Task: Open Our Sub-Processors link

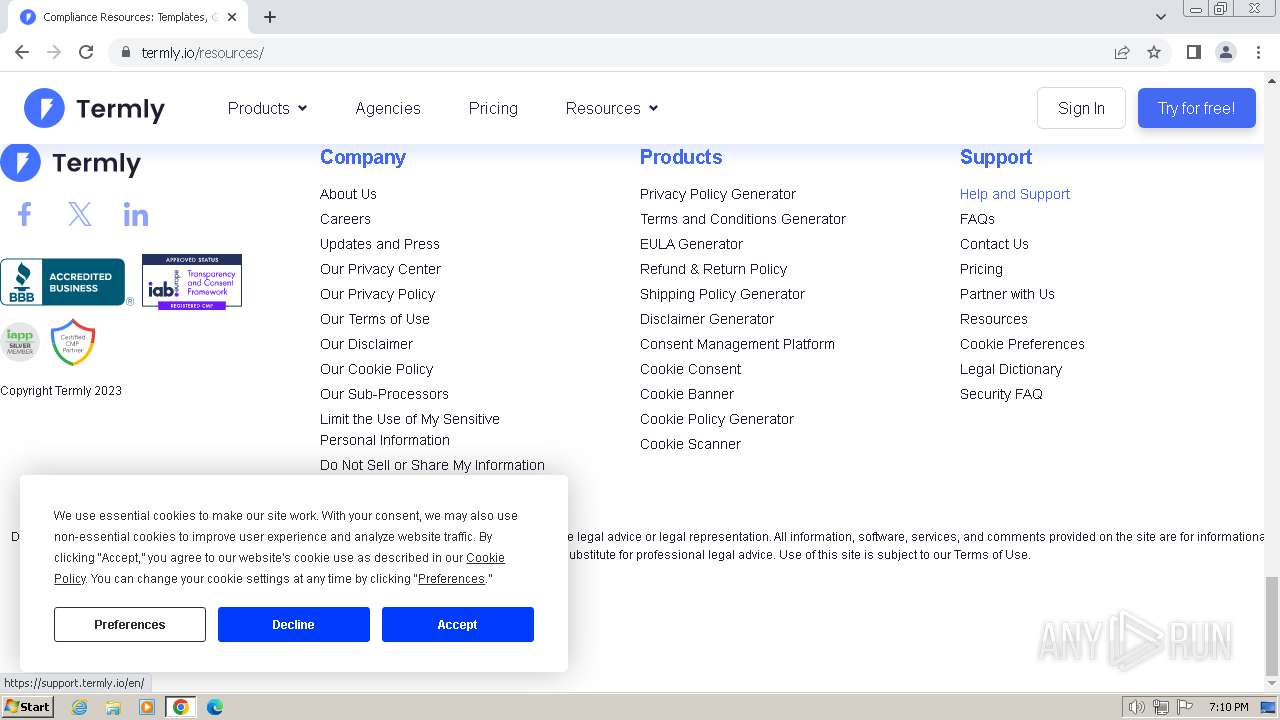Action: tap(384, 394)
